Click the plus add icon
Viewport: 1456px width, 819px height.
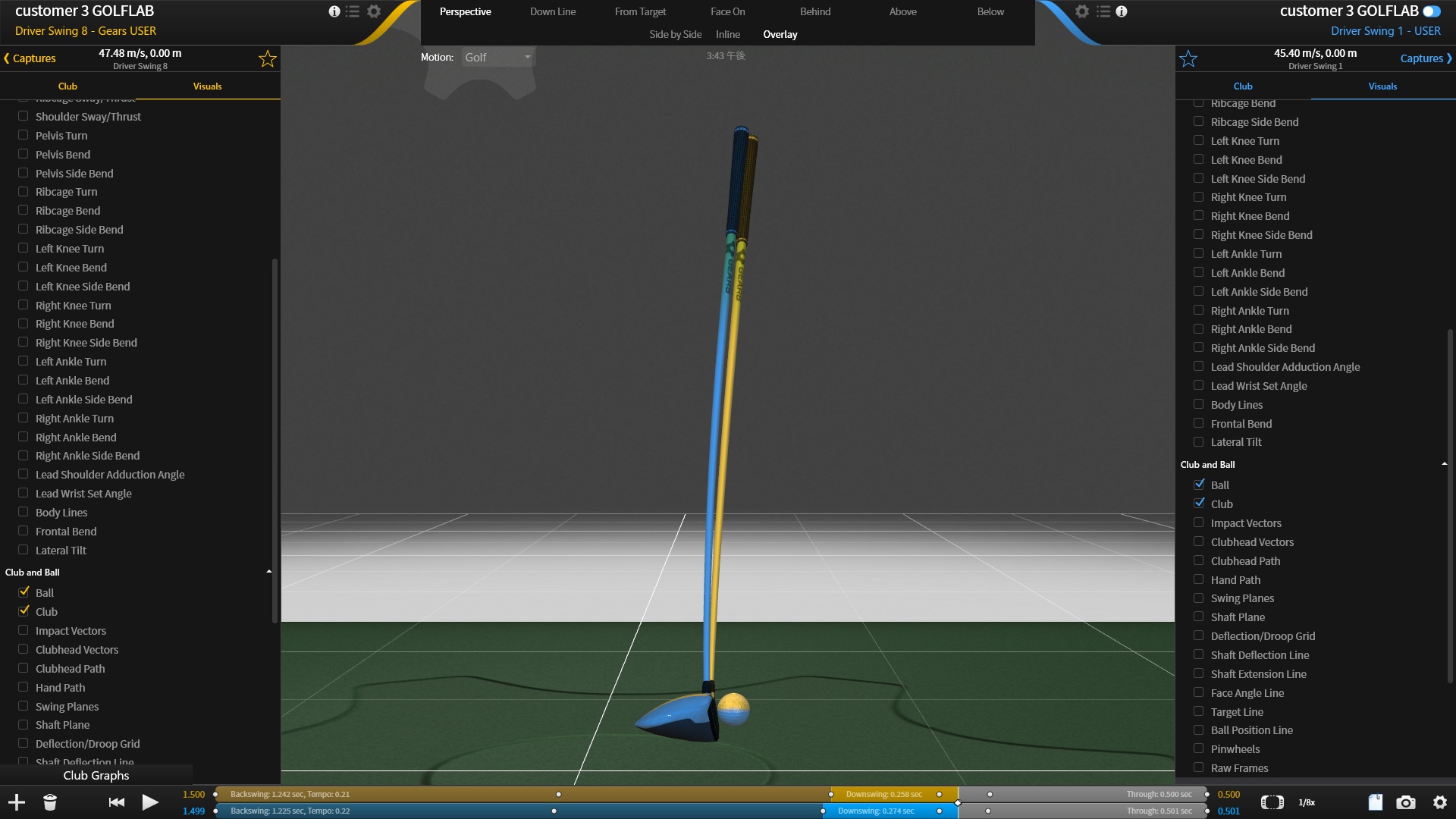pos(17,802)
